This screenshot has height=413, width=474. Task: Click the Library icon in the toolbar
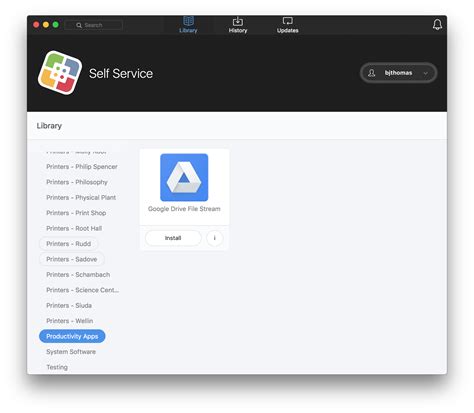(188, 21)
